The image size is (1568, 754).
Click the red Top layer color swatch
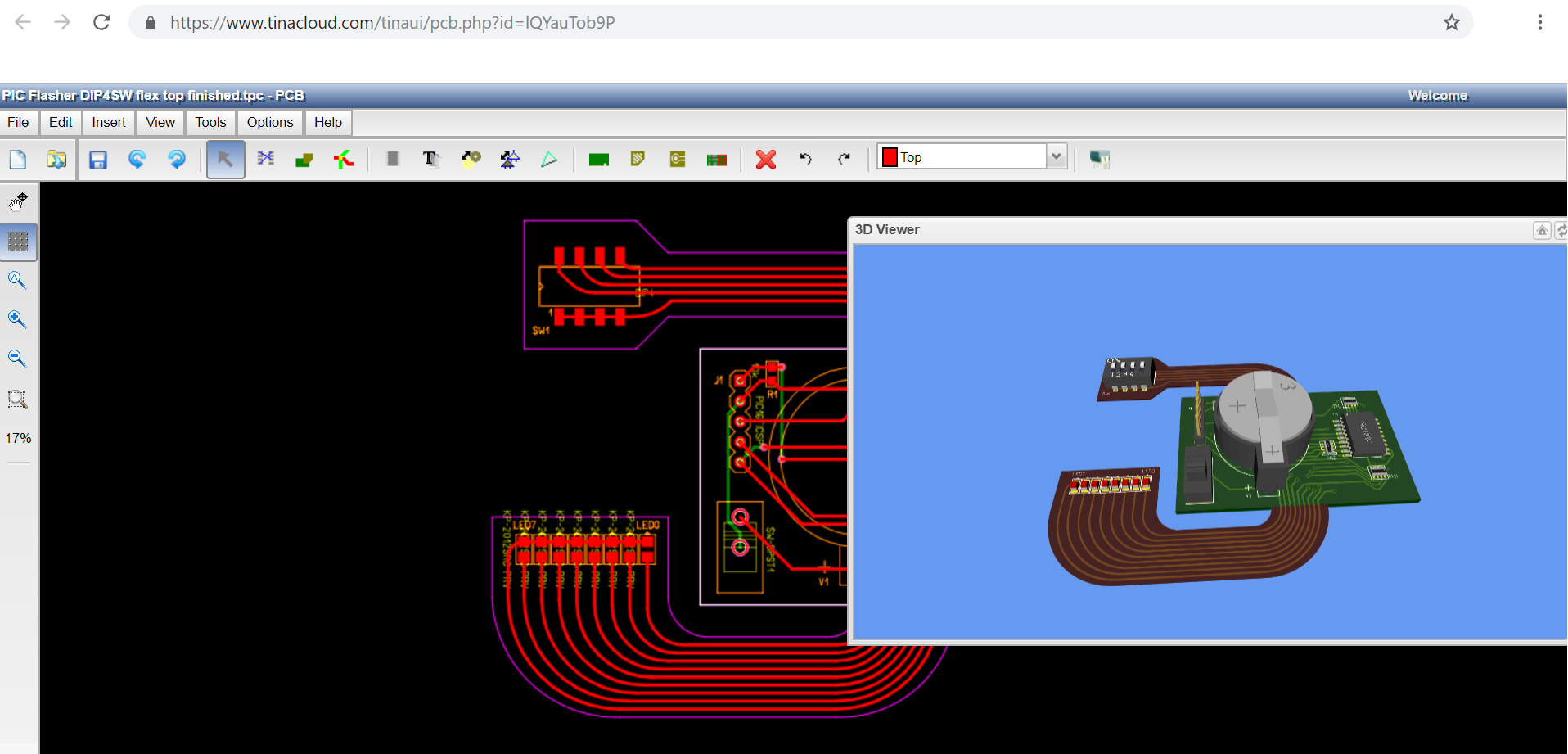(890, 157)
